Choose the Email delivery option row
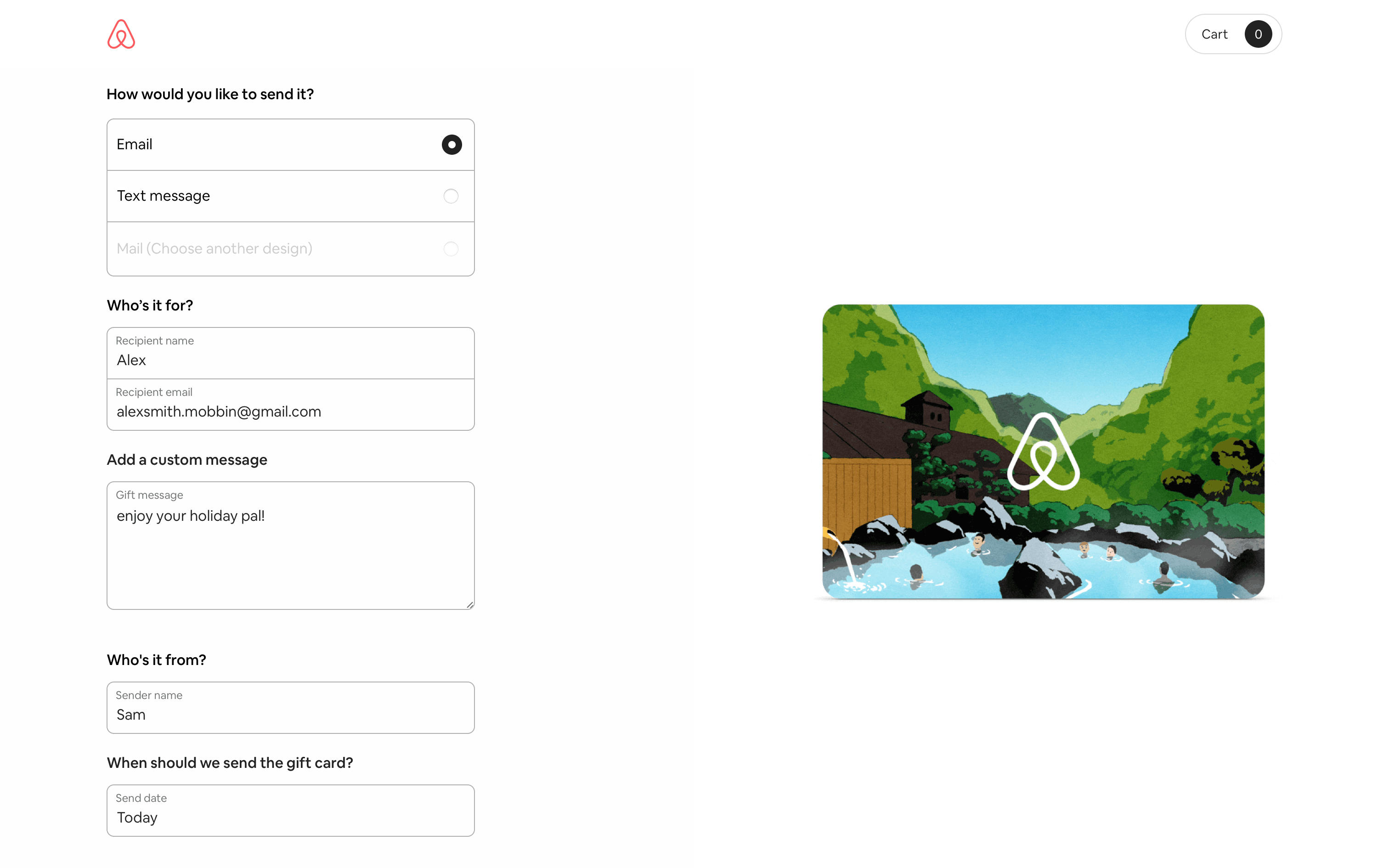Image resolution: width=1389 pixels, height=868 pixels. click(x=290, y=145)
